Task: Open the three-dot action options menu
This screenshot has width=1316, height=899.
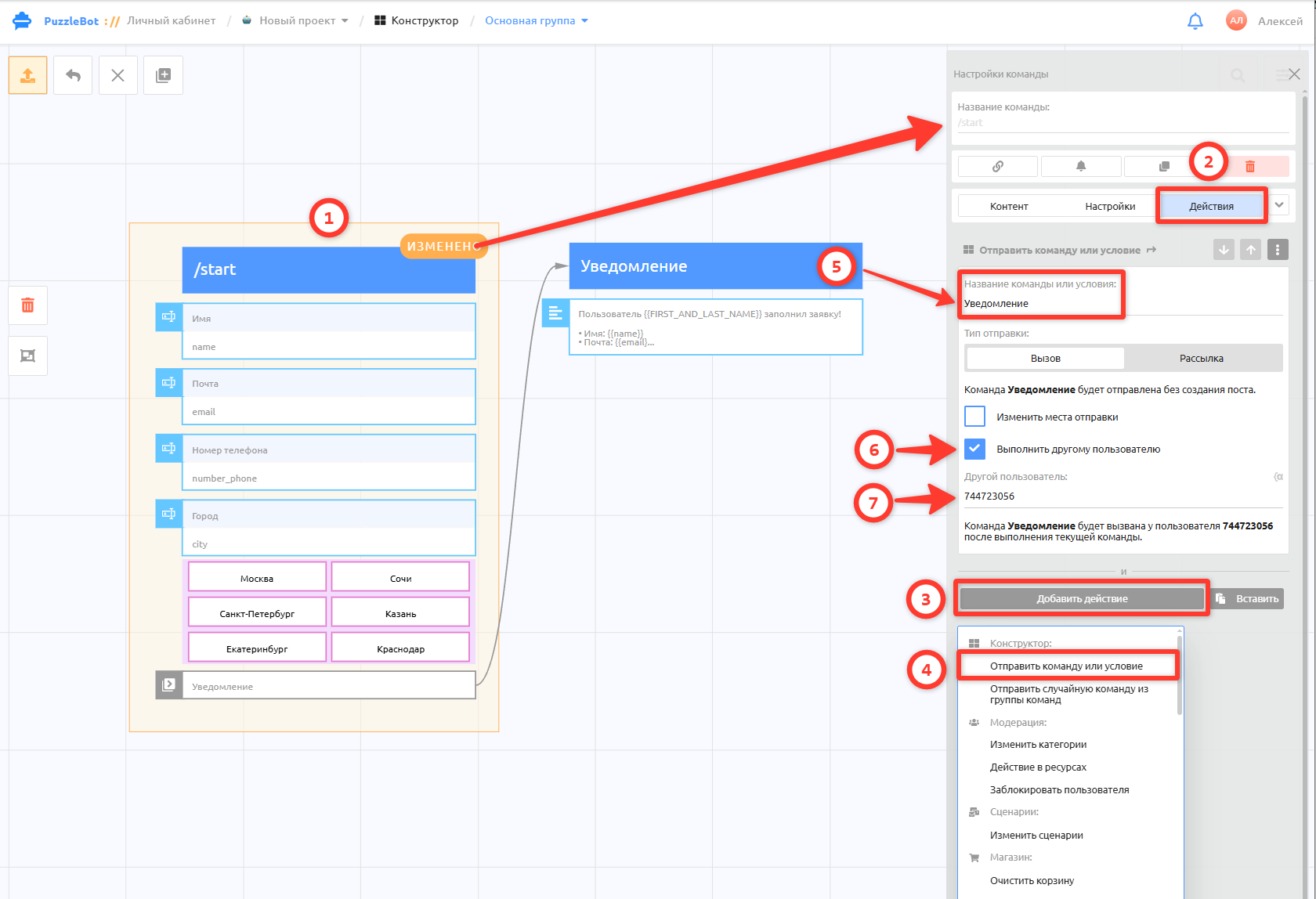Action: point(1278,250)
